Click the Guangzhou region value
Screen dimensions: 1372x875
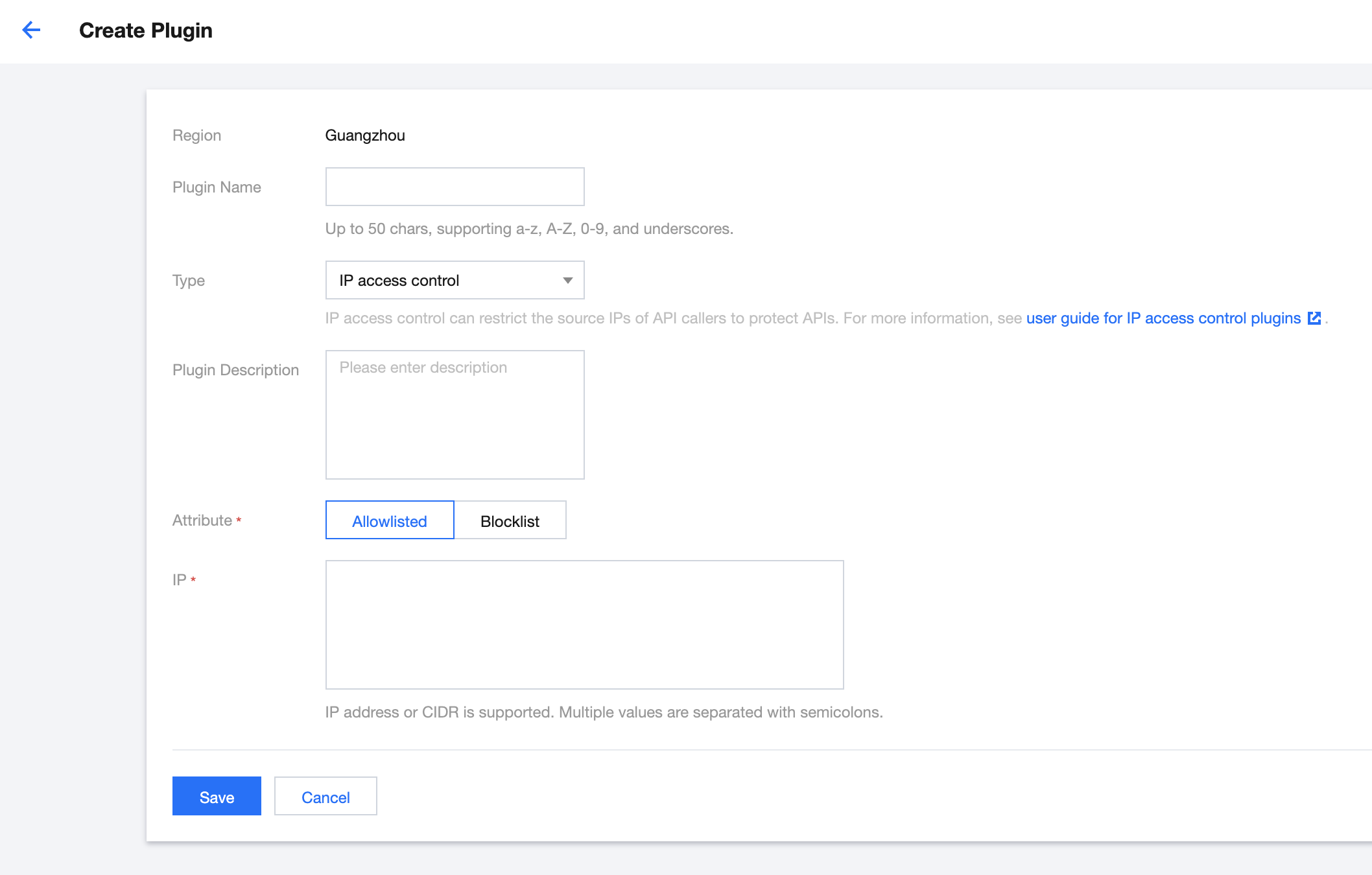[x=365, y=135]
